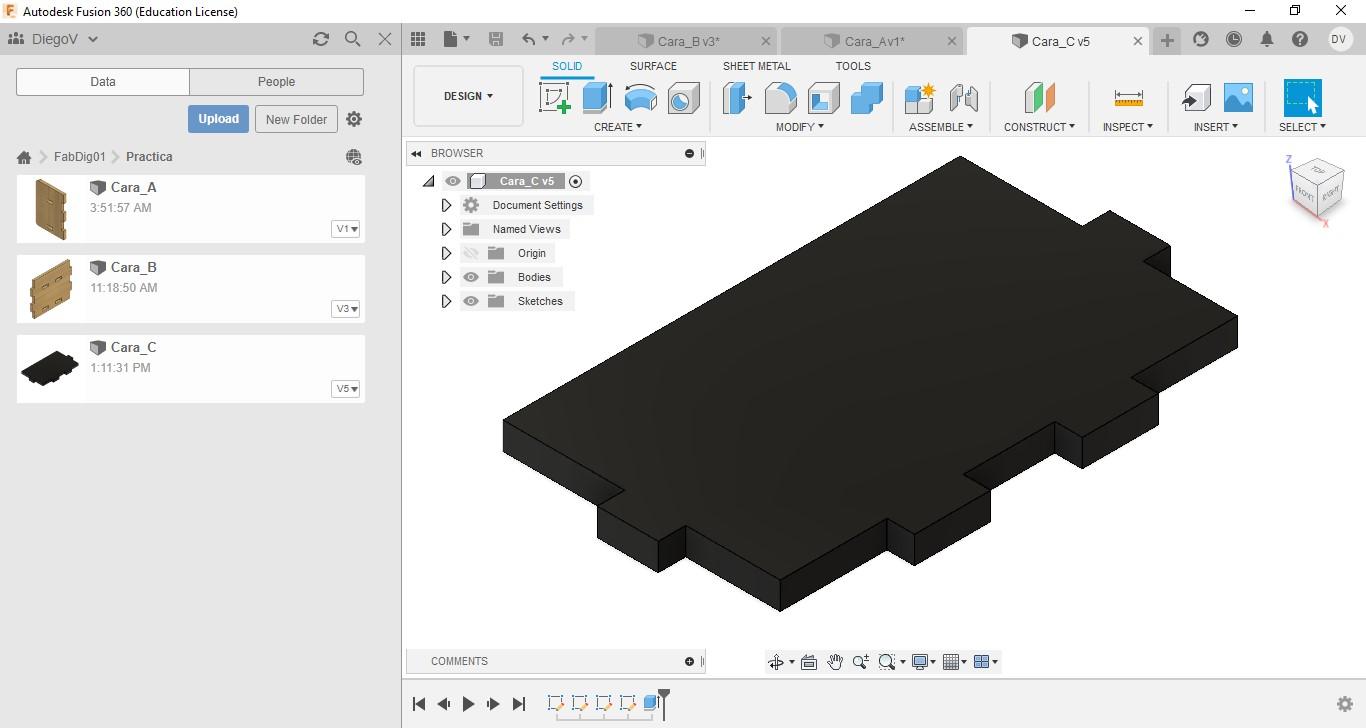
Task: Go to the FabDig01 breadcrumb
Action: pyautogui.click(x=80, y=157)
